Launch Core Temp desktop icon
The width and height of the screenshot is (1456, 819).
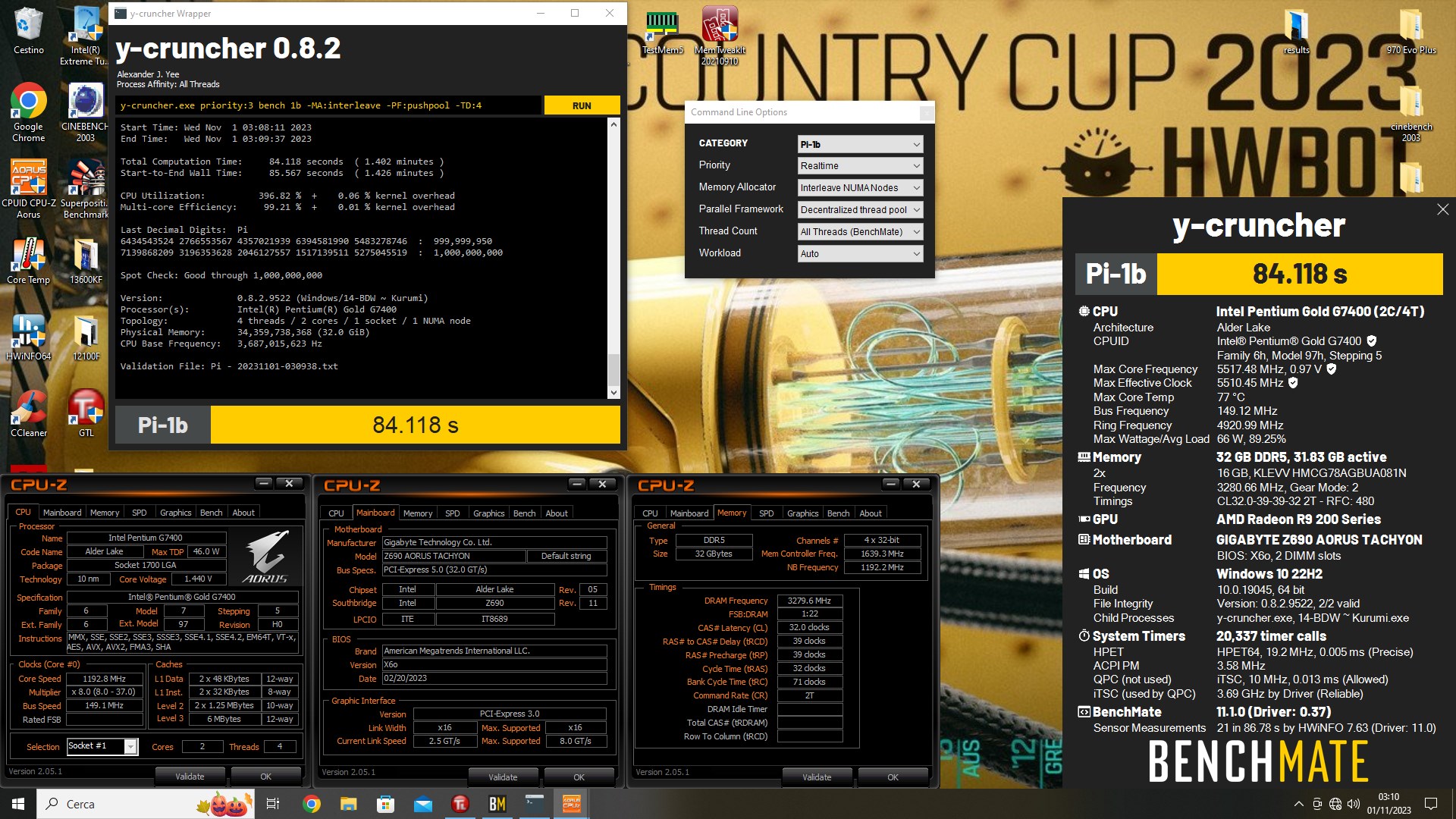(x=28, y=261)
